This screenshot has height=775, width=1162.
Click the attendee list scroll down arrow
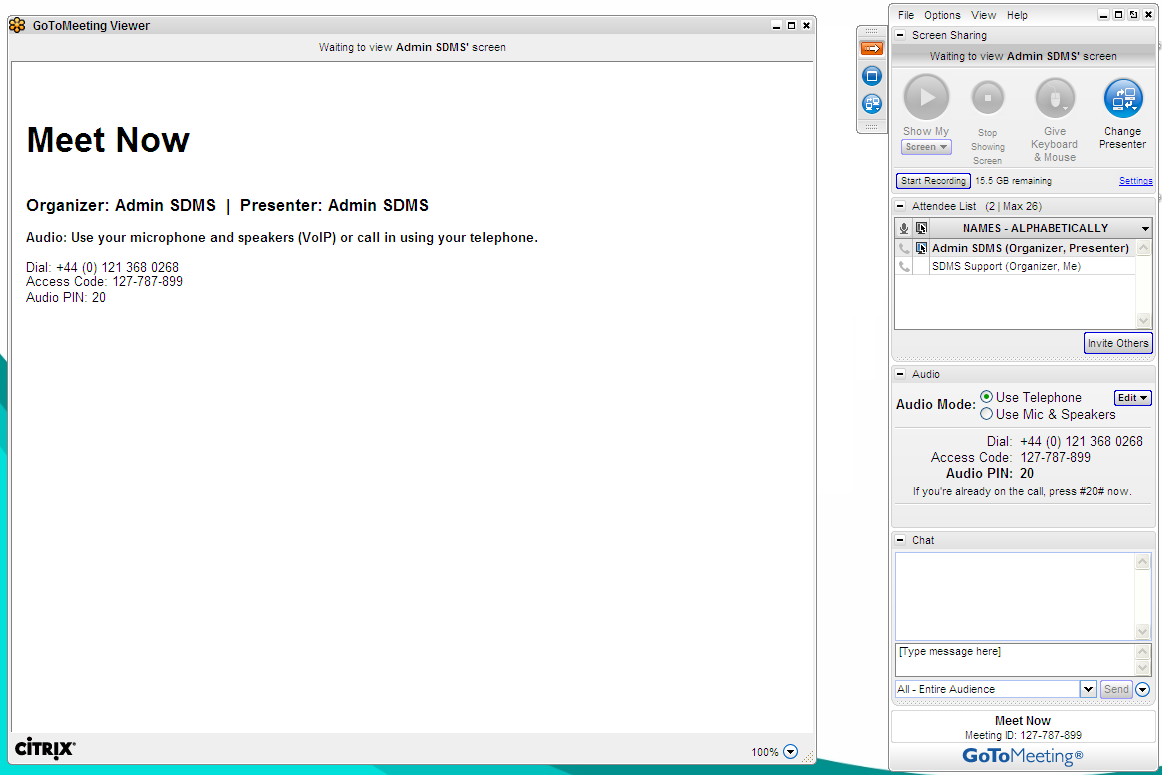1143,320
